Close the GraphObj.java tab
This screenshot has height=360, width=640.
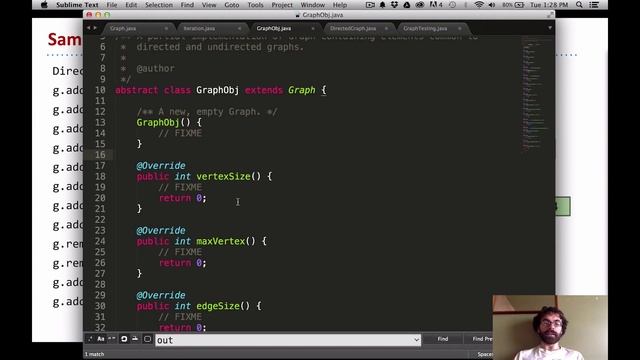(313, 29)
